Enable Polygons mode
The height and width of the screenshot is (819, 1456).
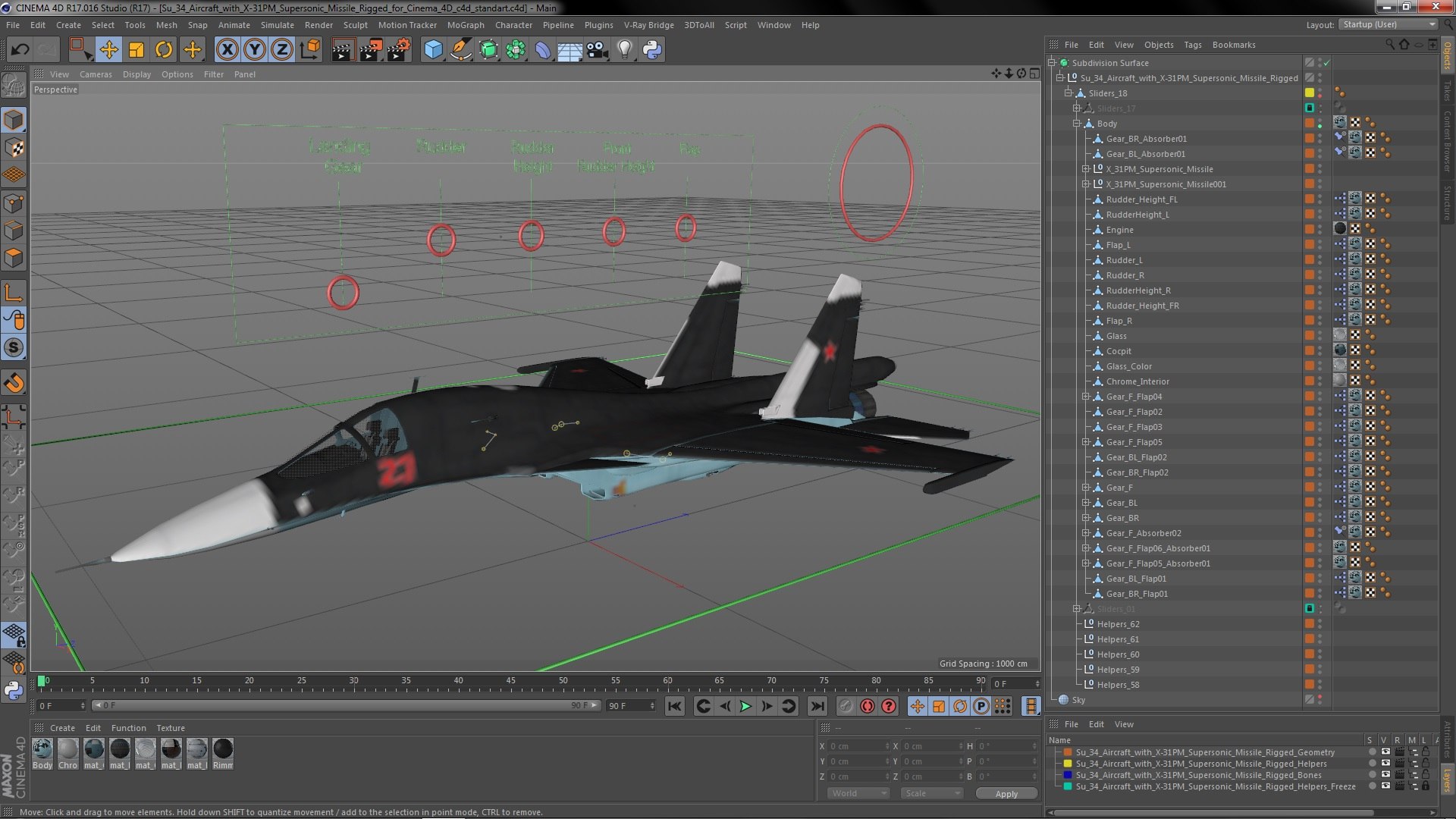14,258
